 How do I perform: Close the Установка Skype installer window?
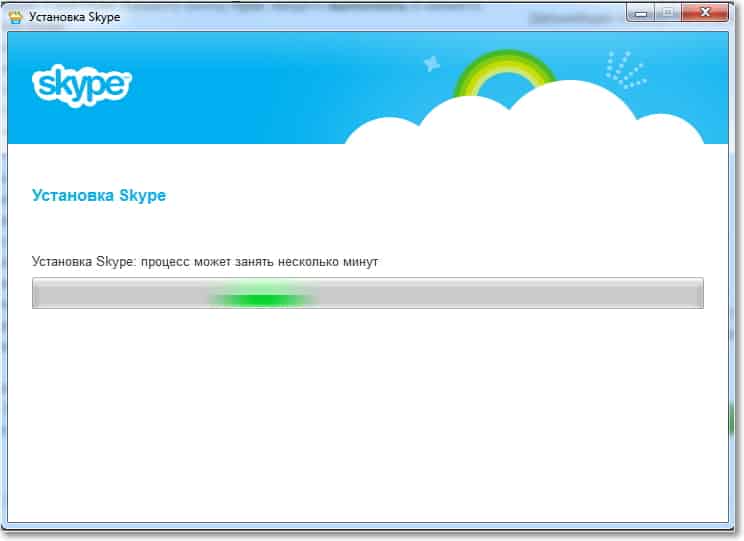pyautogui.click(x=705, y=13)
